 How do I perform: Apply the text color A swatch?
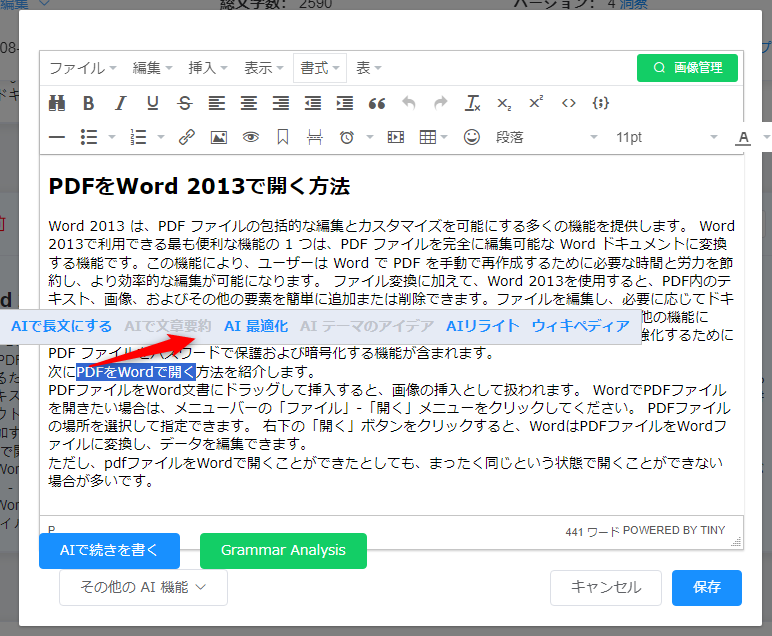743,137
